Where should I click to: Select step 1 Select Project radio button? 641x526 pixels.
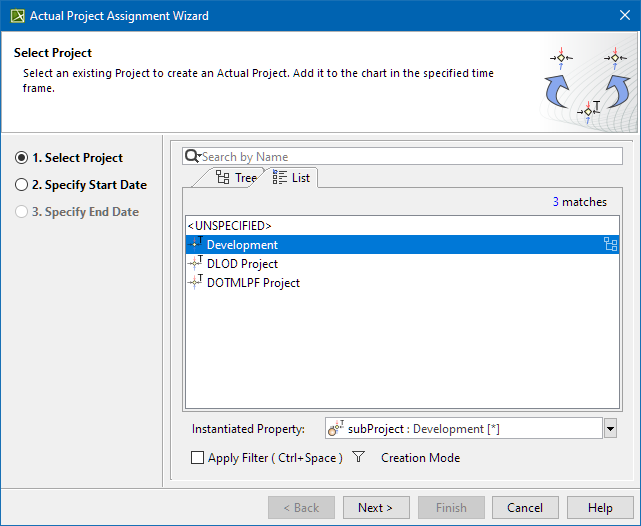click(x=22, y=158)
